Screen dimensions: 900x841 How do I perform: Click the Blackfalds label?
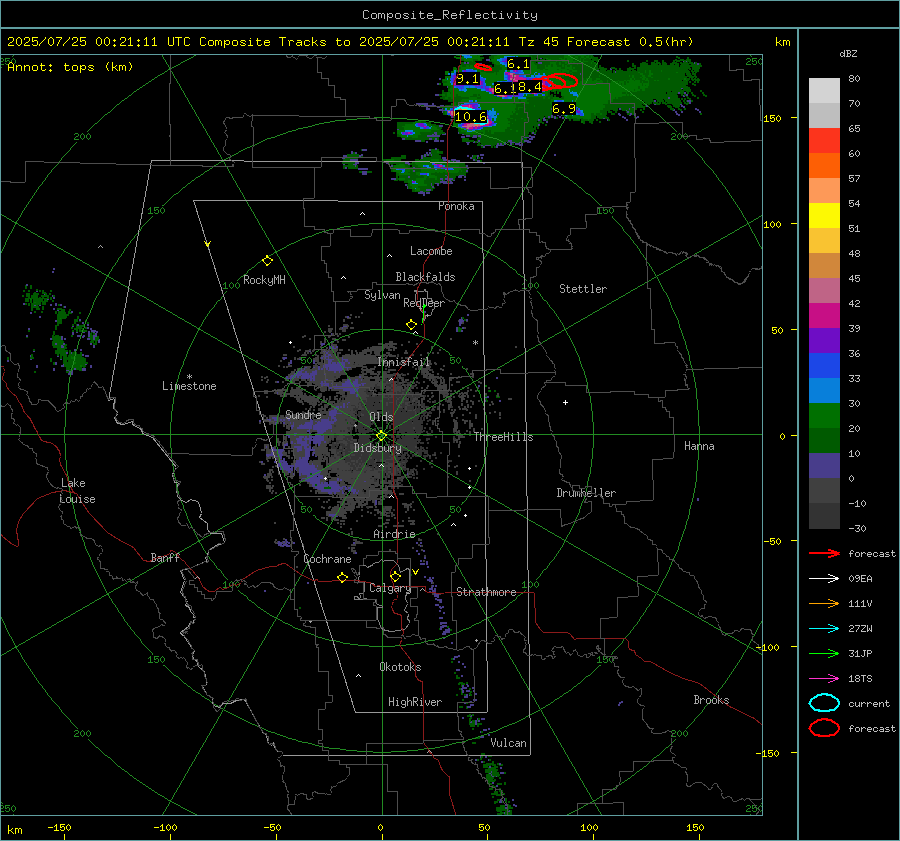point(425,277)
